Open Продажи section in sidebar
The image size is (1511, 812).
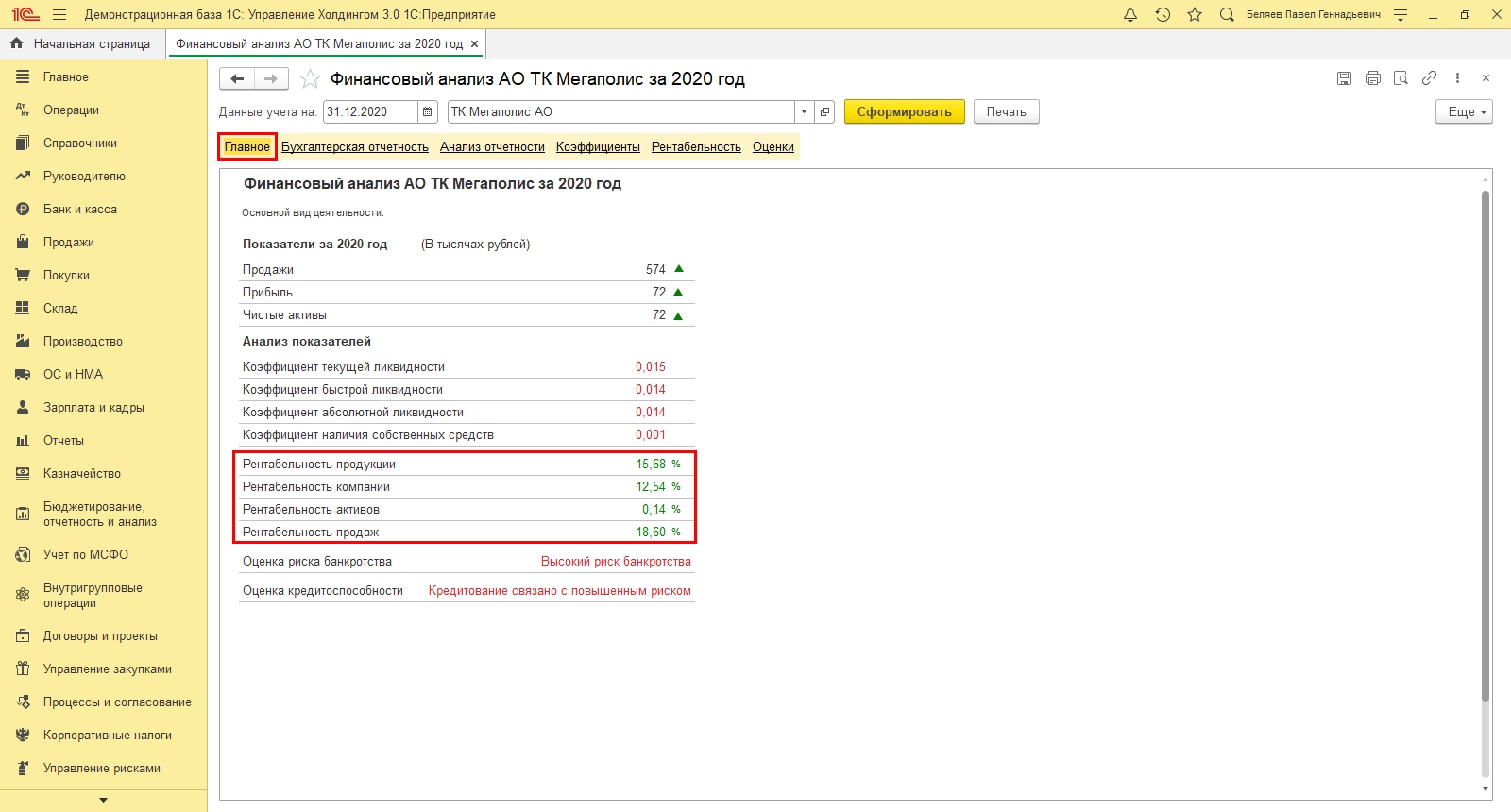tap(104, 243)
